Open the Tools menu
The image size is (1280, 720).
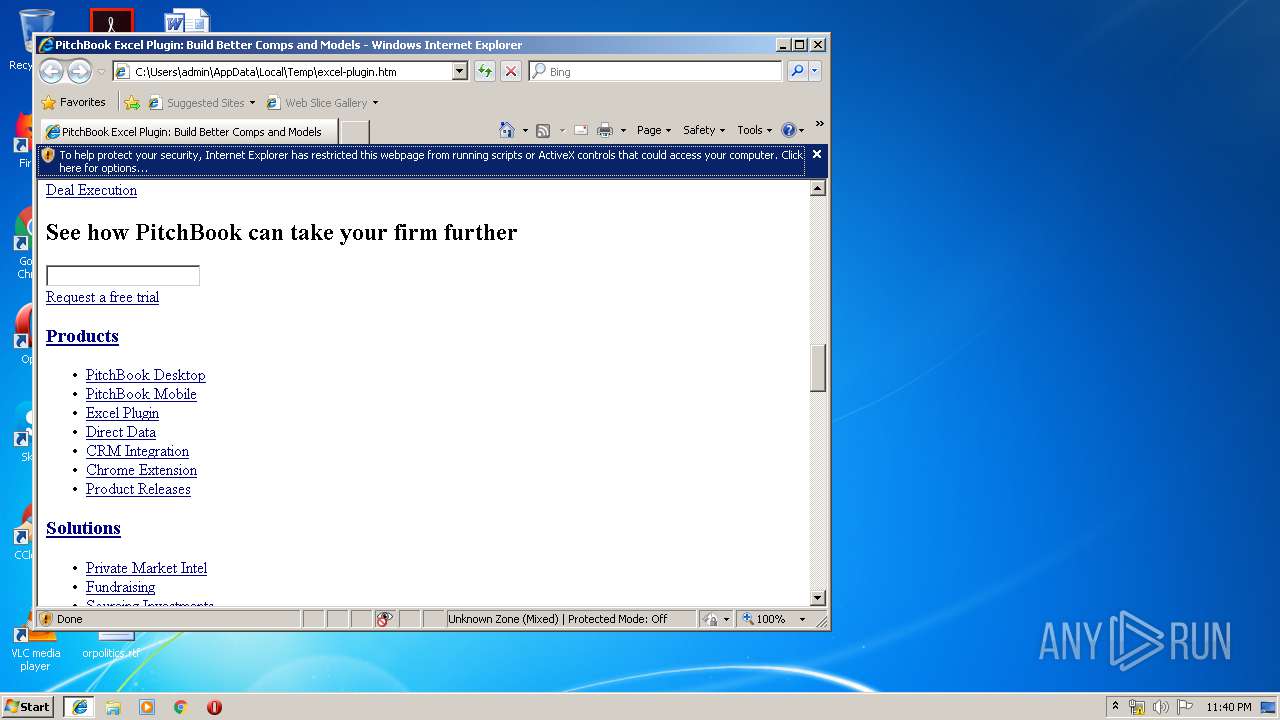pos(755,130)
